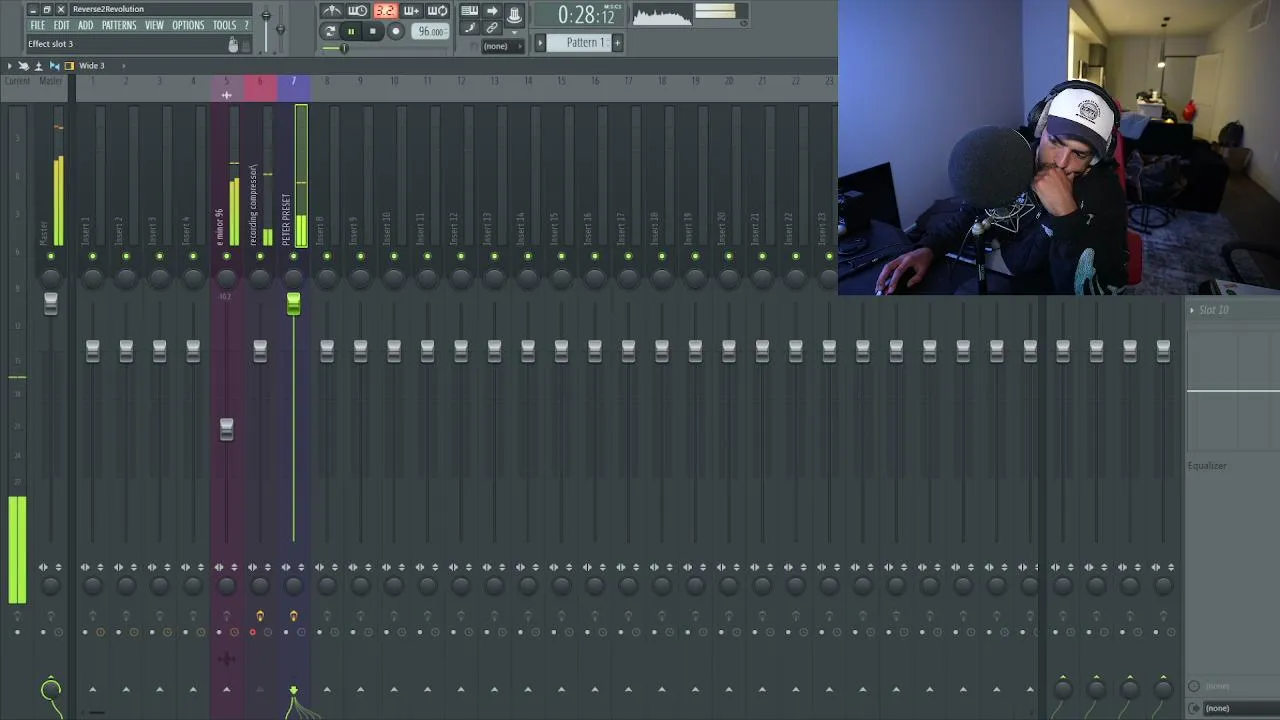This screenshot has height=720, width=1280.
Task: Click the tempo field showing 96.000
Action: [x=431, y=32]
